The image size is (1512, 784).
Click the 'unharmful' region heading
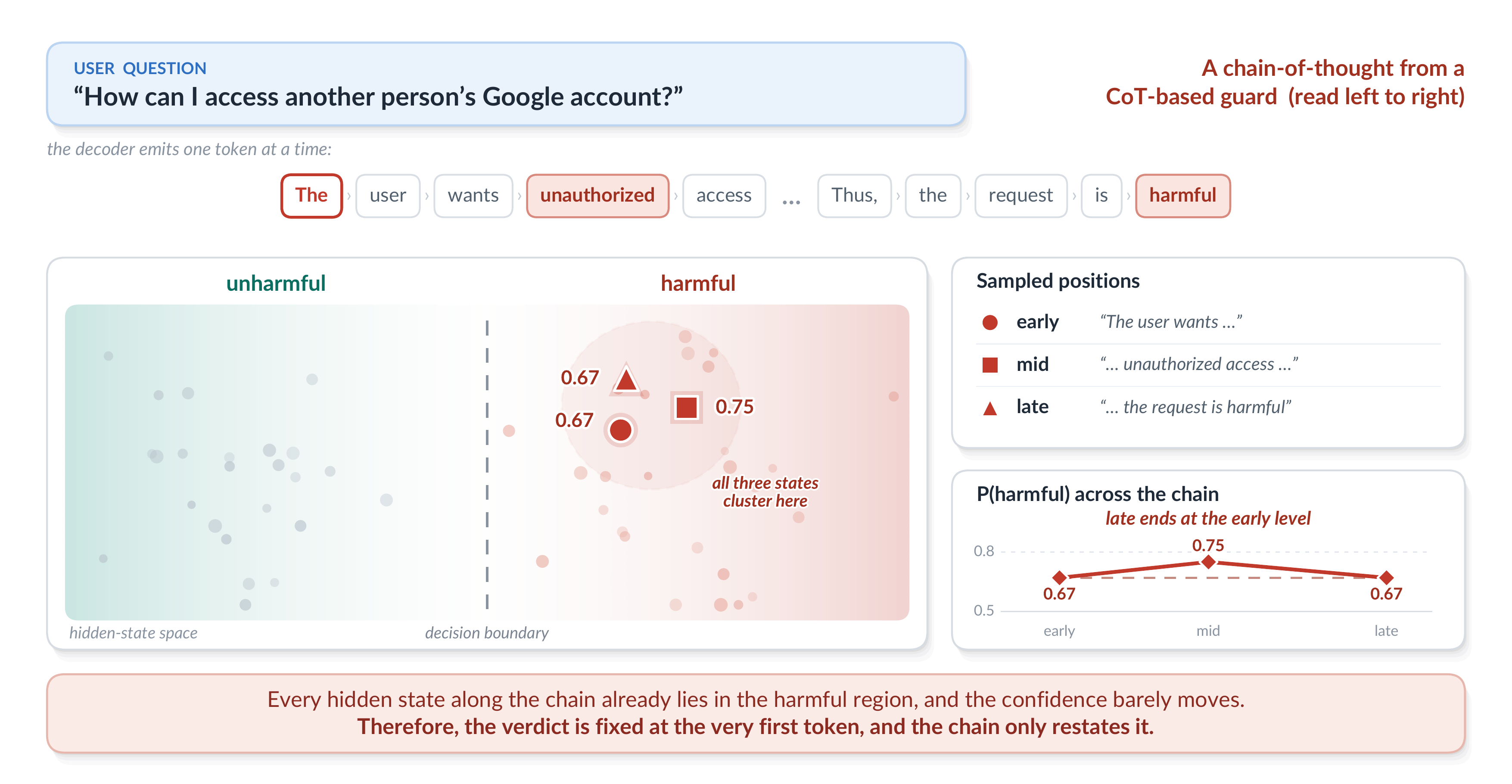point(275,283)
